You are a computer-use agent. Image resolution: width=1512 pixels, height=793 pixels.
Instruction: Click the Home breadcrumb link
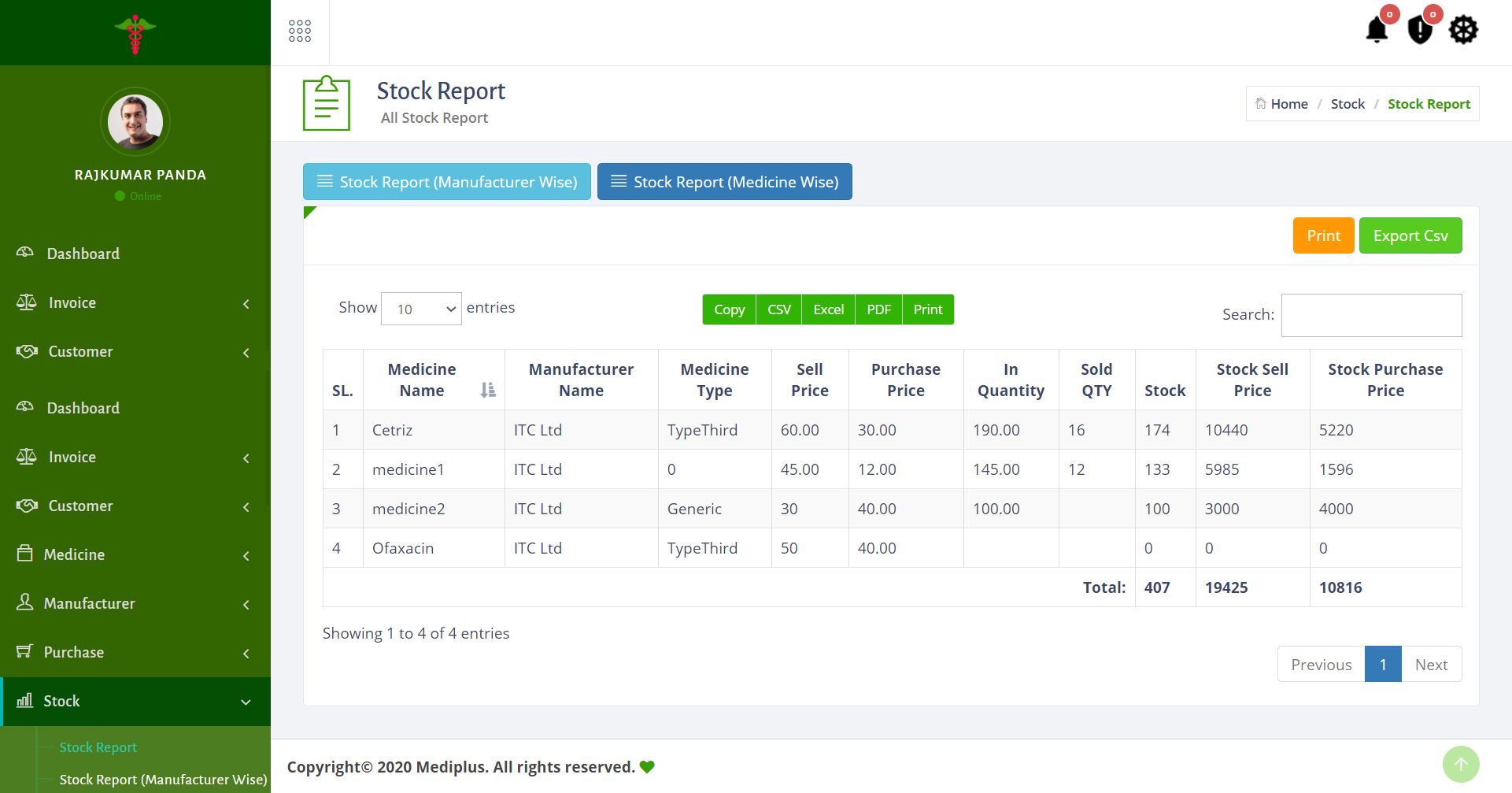(1288, 104)
